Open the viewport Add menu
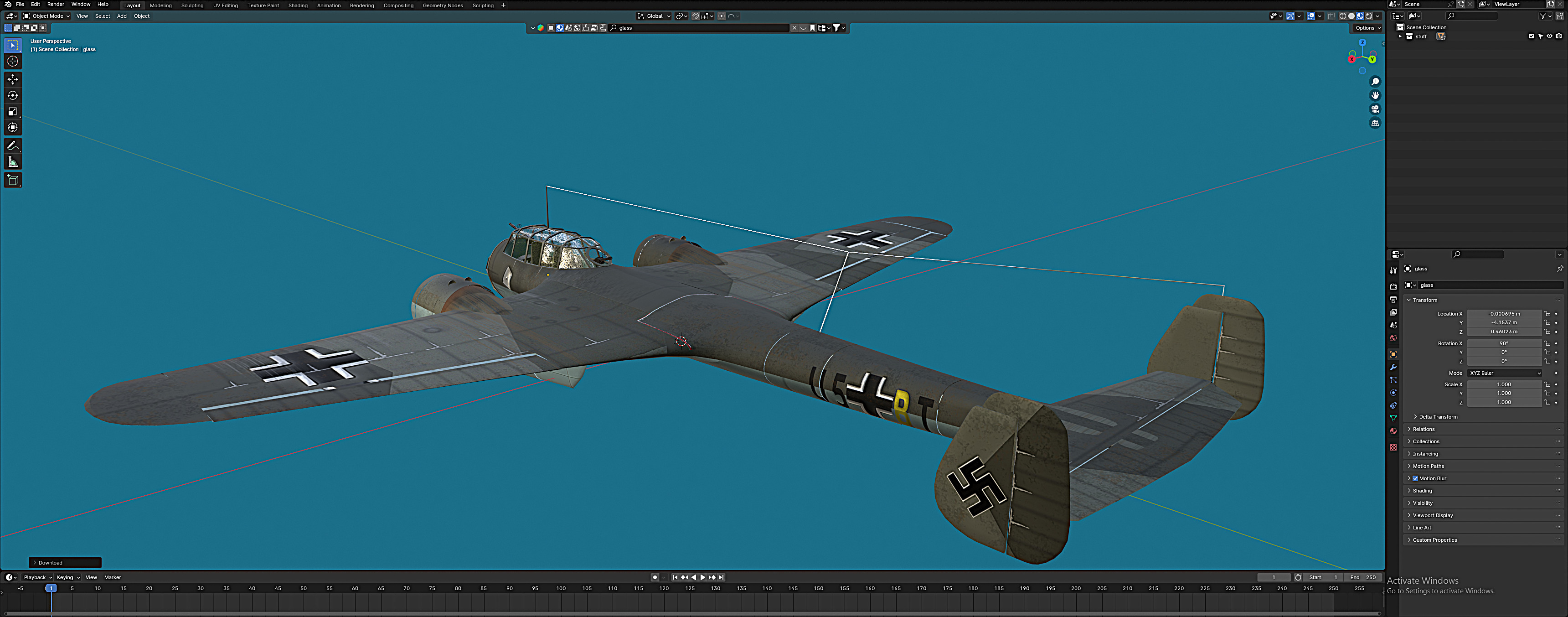Image resolution: width=1568 pixels, height=617 pixels. click(122, 16)
